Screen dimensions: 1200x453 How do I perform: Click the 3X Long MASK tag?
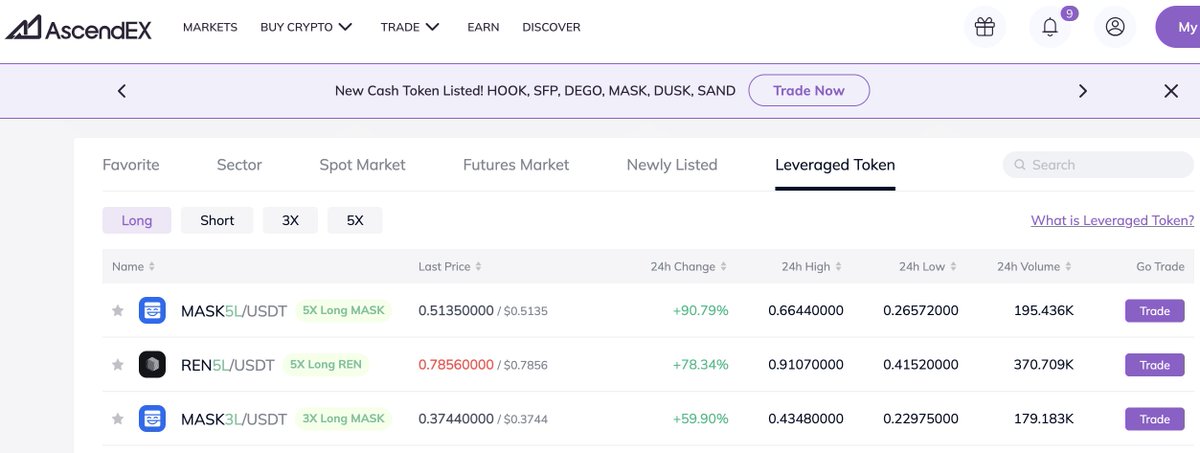(343, 418)
